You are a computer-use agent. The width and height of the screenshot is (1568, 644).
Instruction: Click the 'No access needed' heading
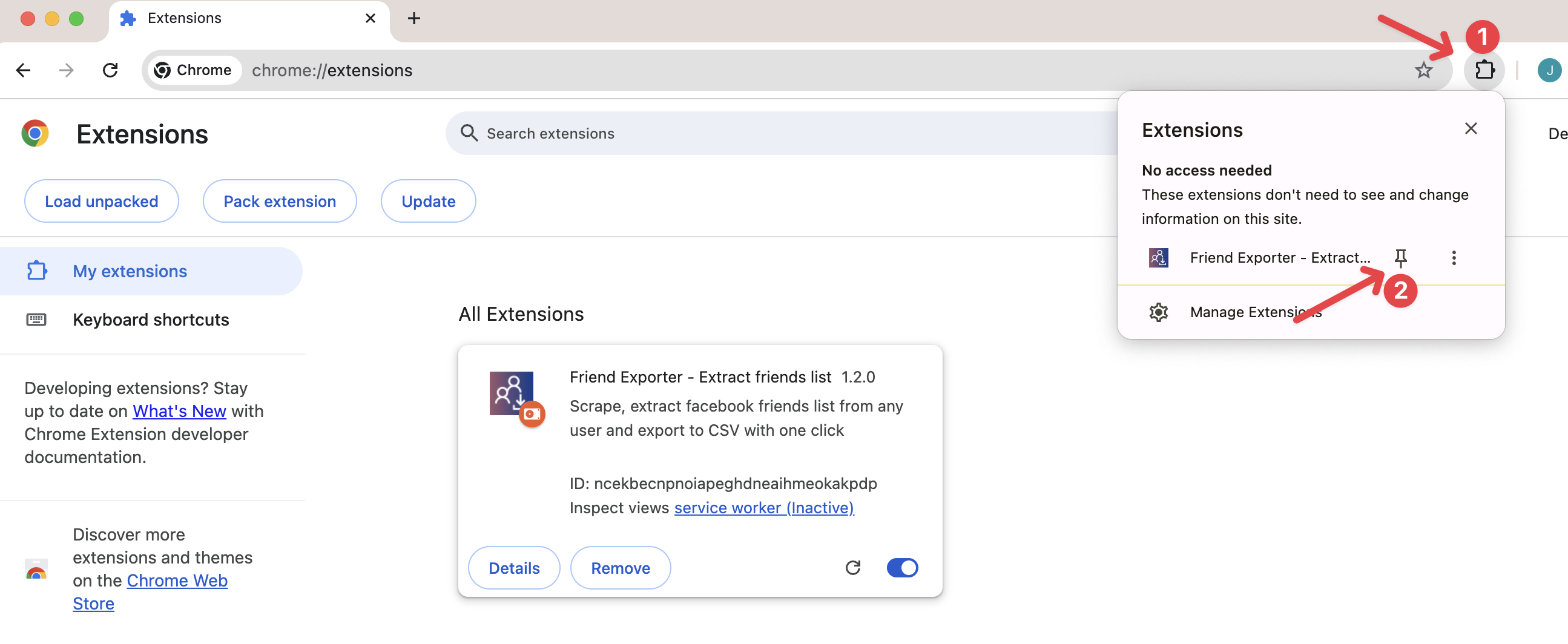(1207, 171)
